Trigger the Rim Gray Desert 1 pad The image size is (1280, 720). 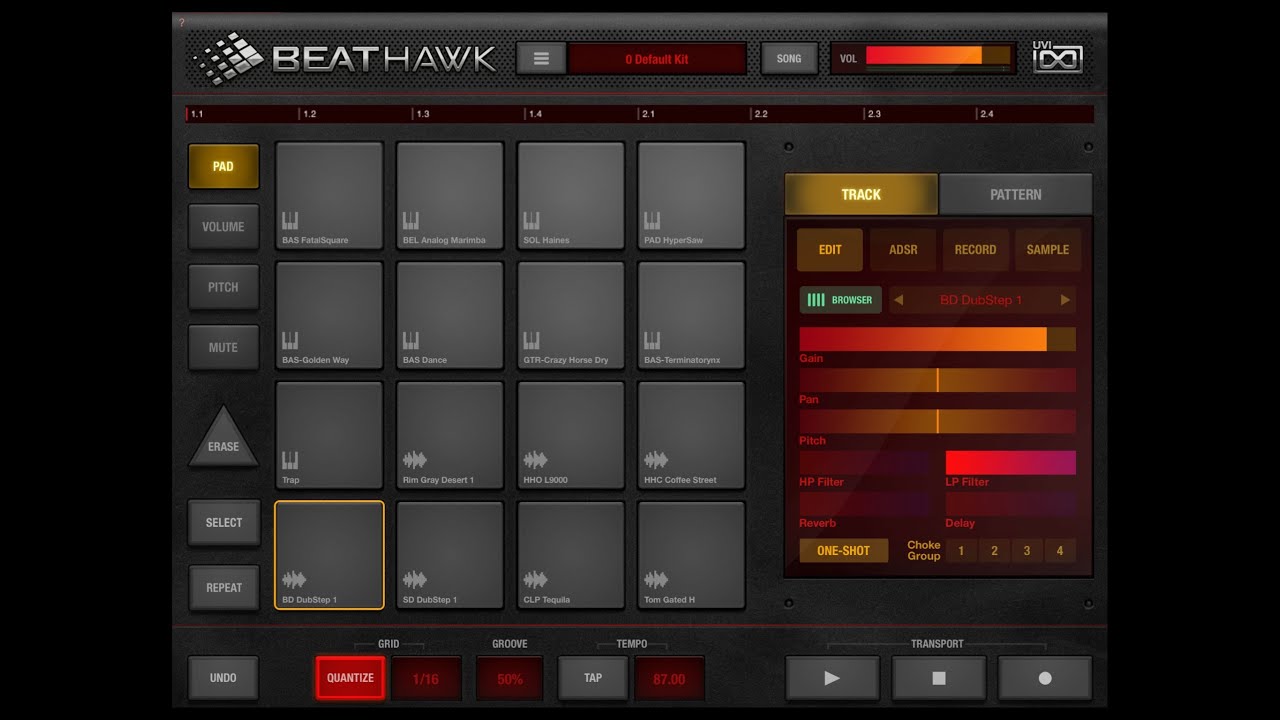[450, 435]
